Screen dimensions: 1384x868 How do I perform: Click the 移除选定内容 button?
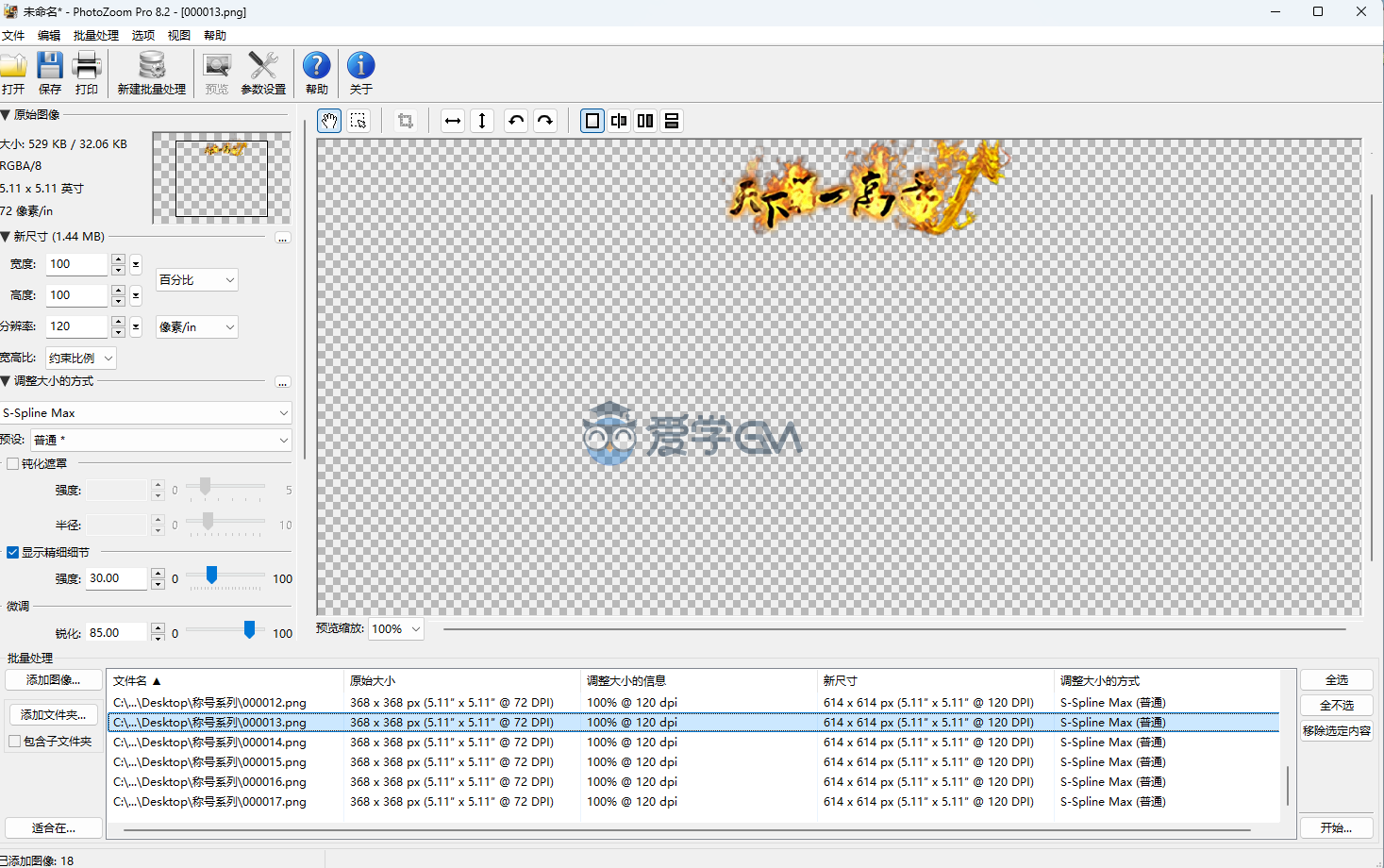[1337, 731]
